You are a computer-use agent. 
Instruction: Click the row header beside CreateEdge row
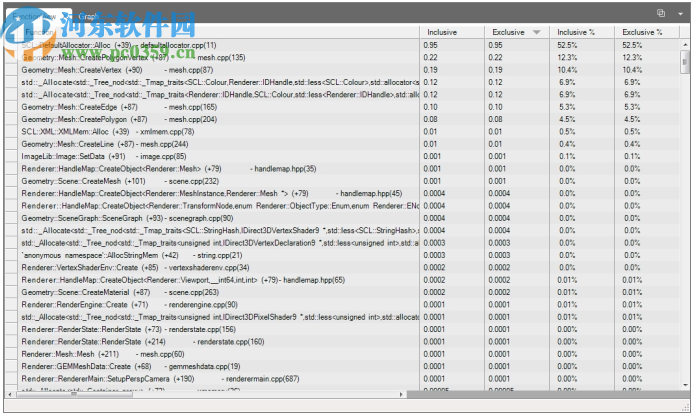[11, 107]
